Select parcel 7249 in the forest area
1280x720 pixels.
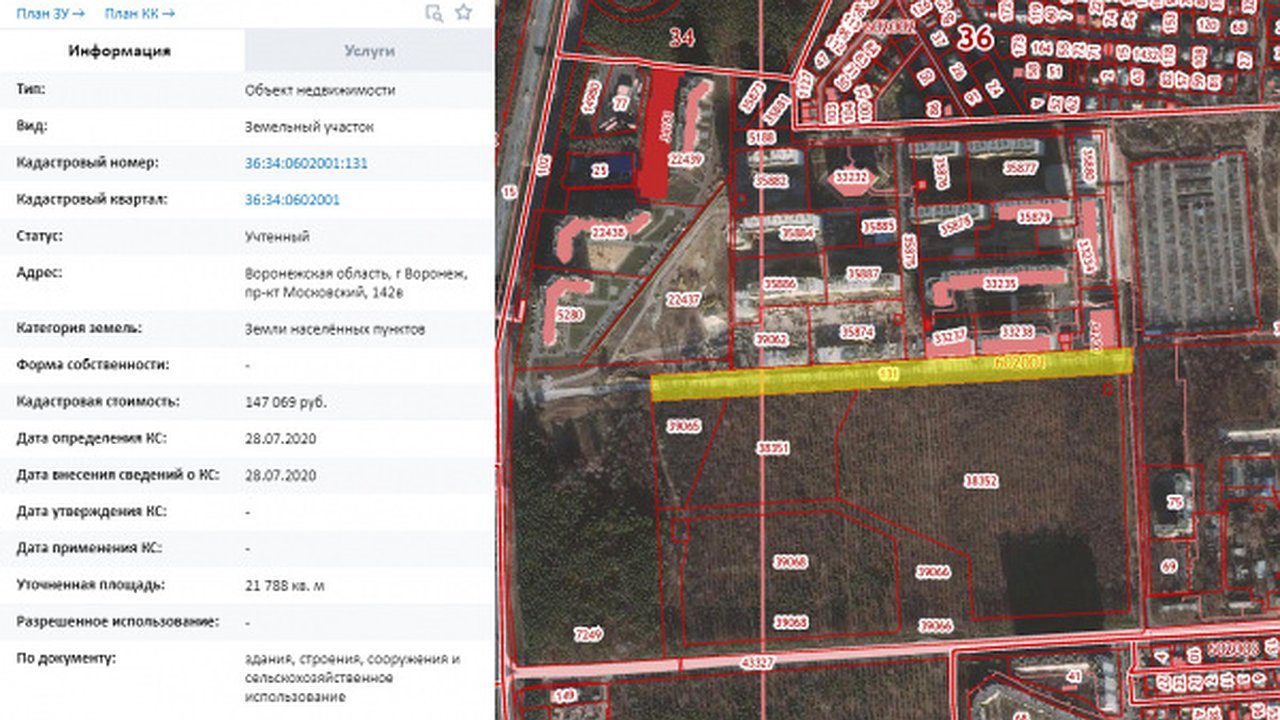click(589, 633)
